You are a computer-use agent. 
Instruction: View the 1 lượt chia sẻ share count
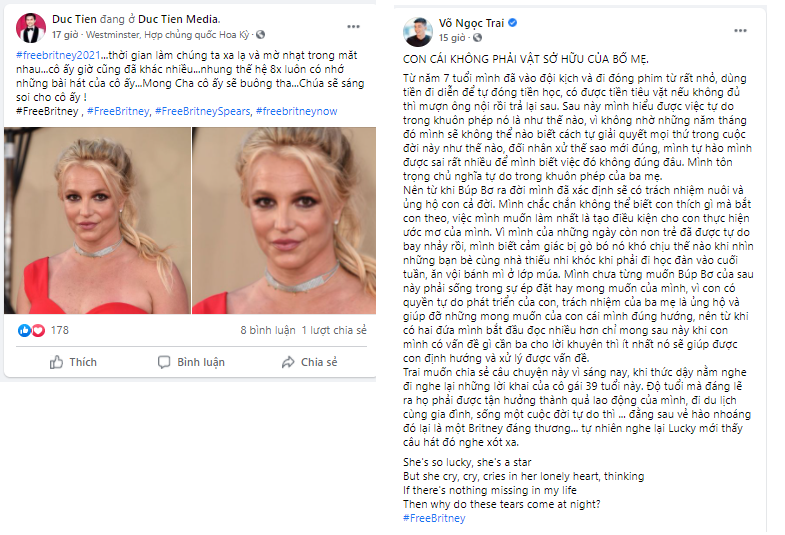tap(334, 330)
